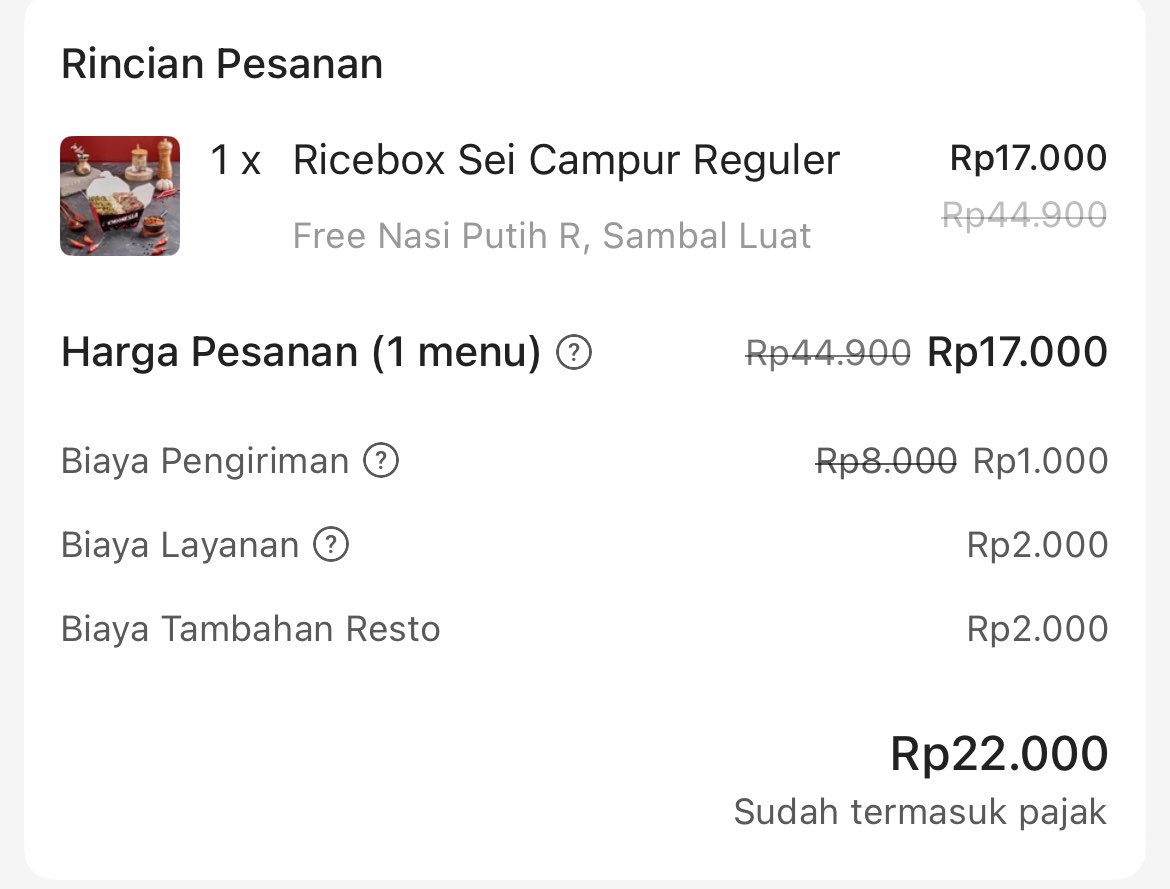Viewport: 1170px width, 889px height.
Task: Tap the Rincian Pesanan heading
Action: coord(222,63)
